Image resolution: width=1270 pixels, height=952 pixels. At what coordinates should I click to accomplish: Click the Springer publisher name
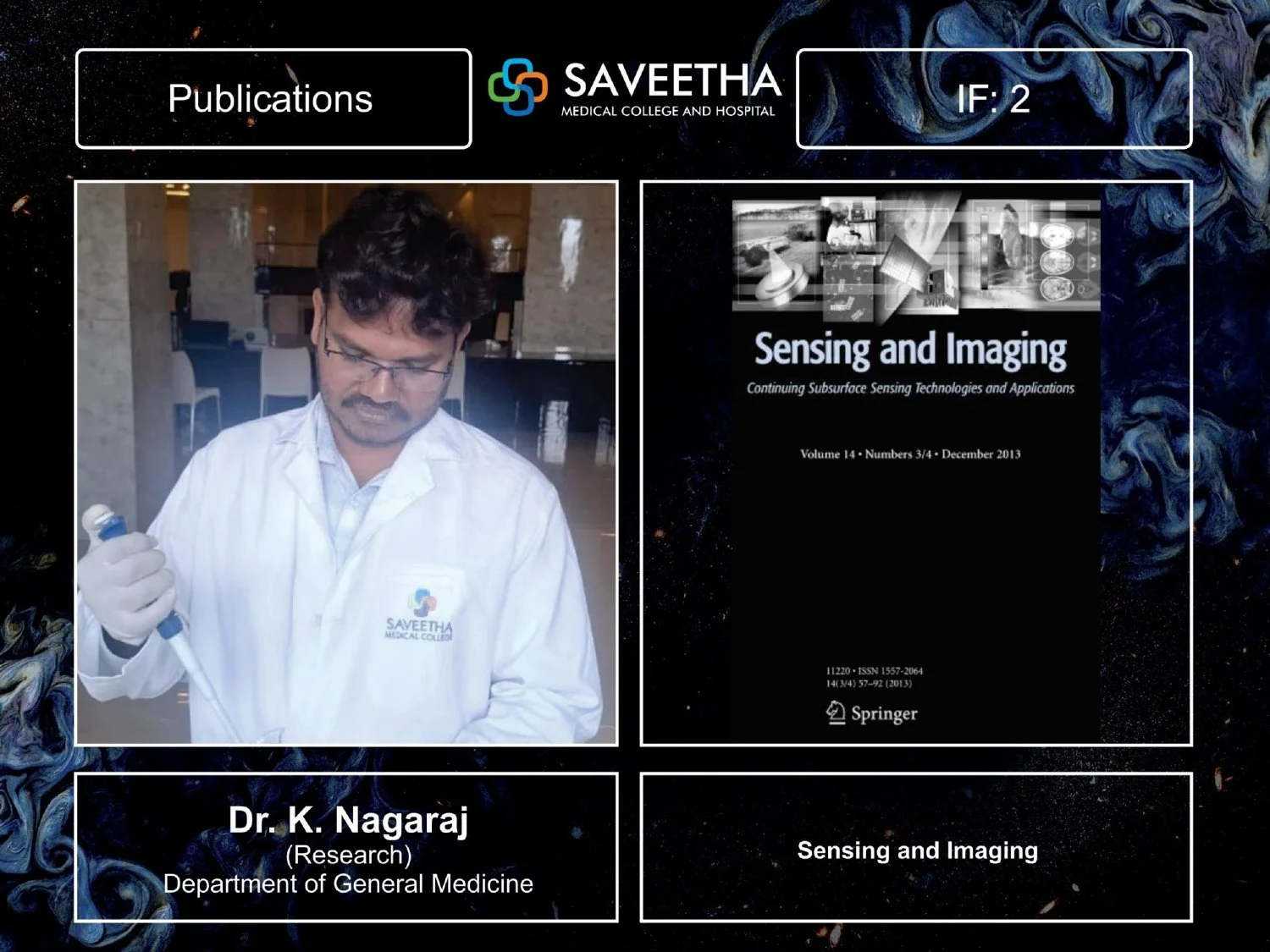click(884, 713)
